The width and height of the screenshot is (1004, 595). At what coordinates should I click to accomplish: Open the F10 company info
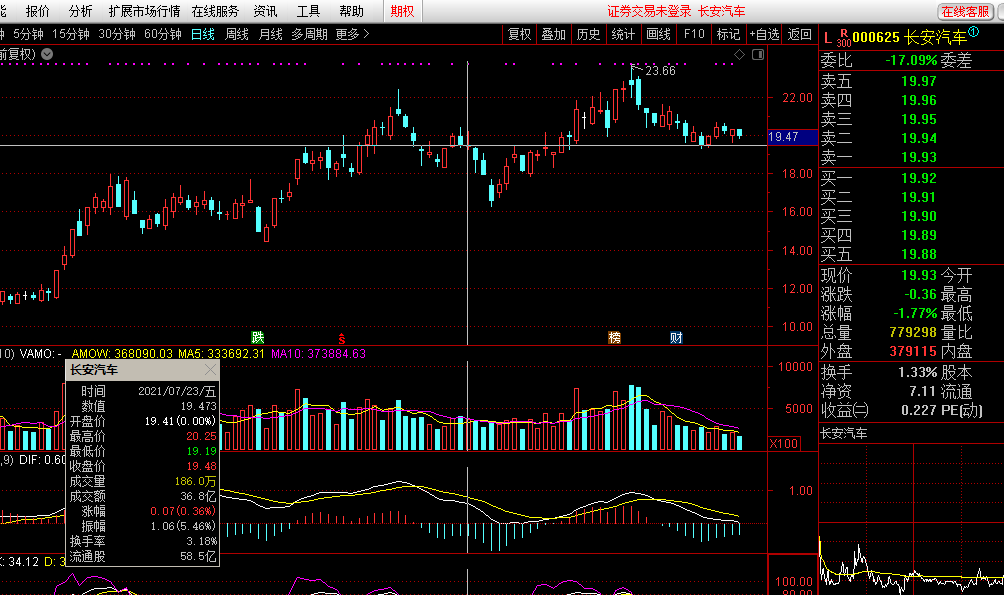click(x=694, y=35)
